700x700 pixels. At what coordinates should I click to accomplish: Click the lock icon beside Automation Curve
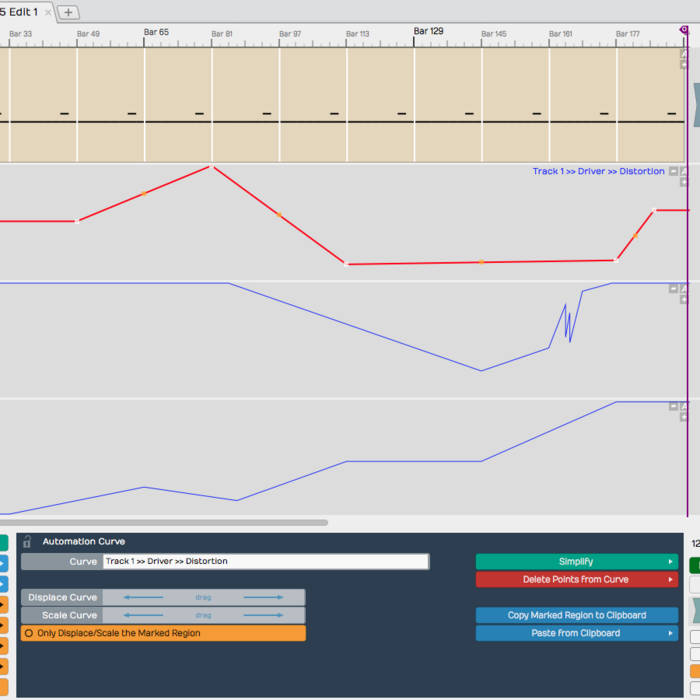coord(27,541)
